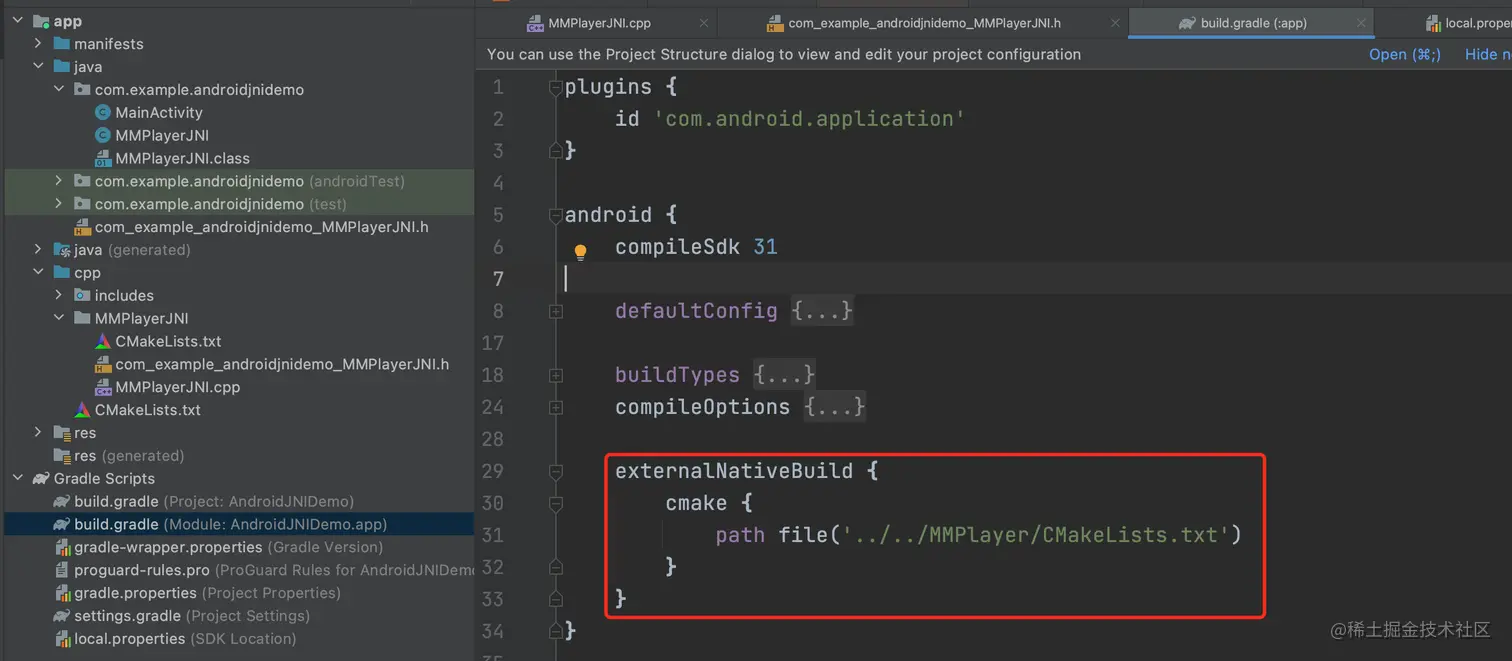Unfold the buildTypes block
The width and height of the screenshot is (1512, 661).
[x=556, y=376]
